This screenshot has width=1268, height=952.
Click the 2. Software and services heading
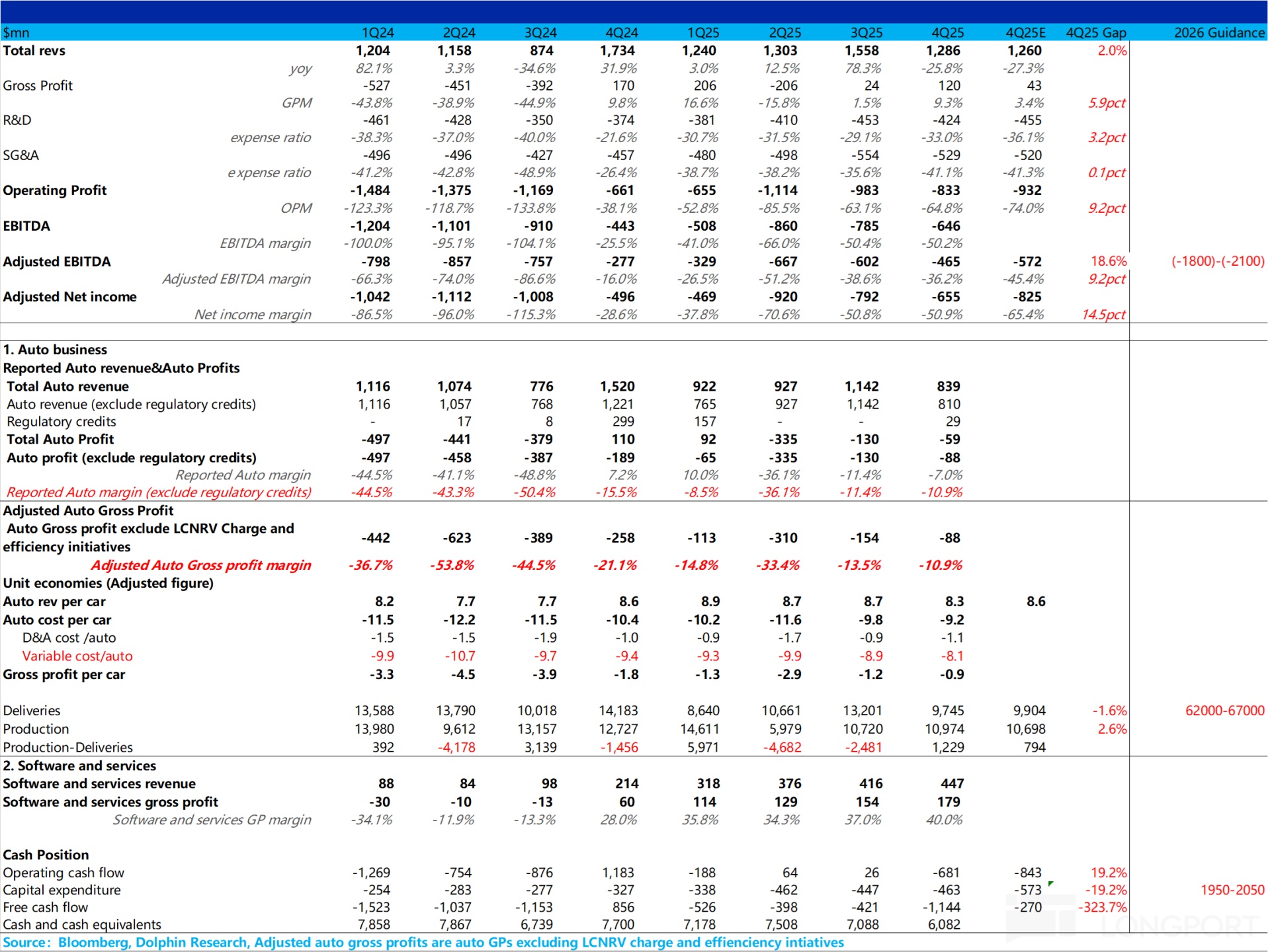tap(79, 766)
